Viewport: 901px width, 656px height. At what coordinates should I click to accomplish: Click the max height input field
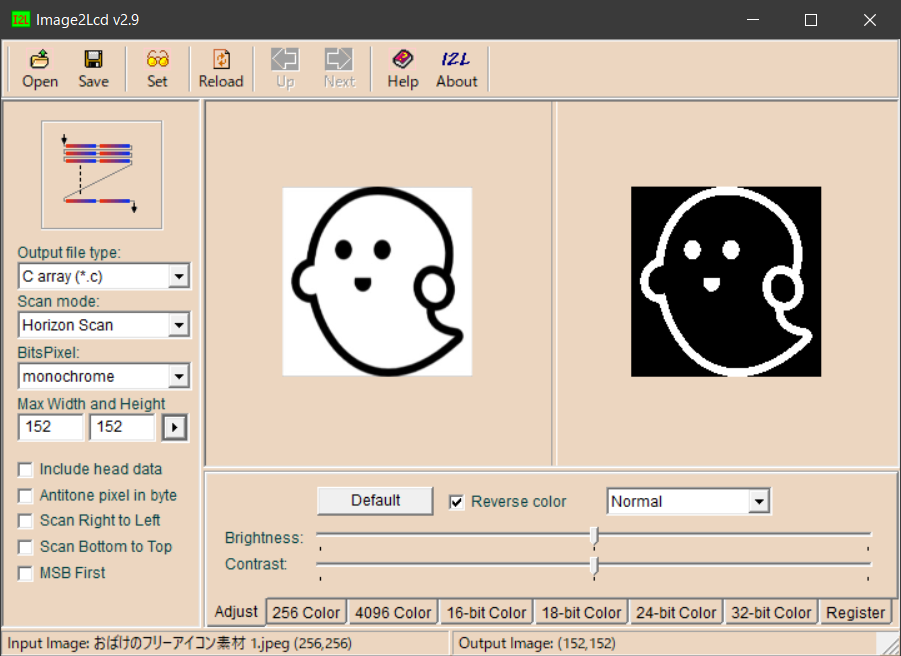click(x=122, y=427)
